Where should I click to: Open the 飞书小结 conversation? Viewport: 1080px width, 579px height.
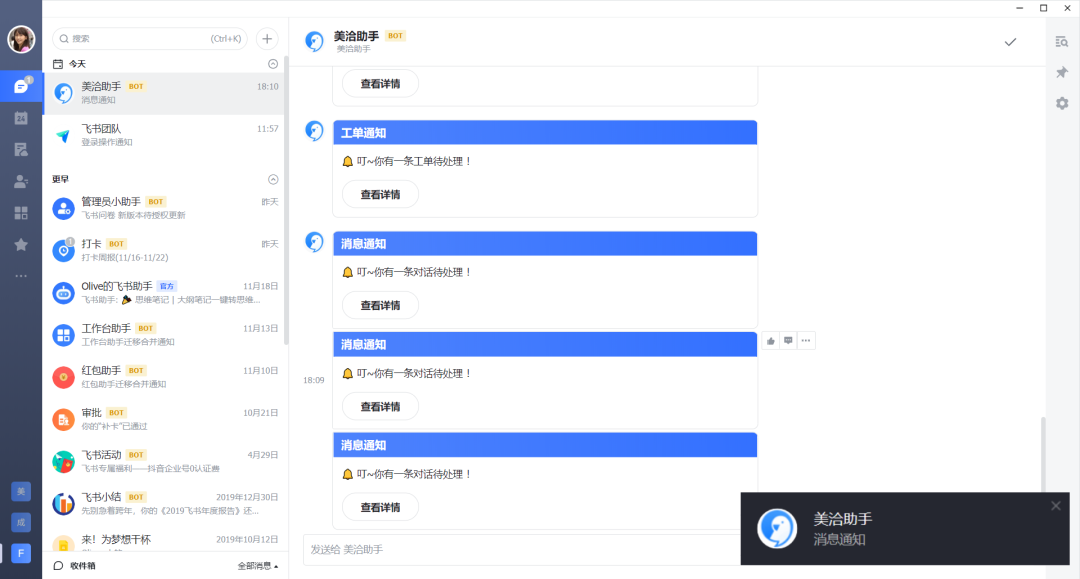tap(164, 503)
